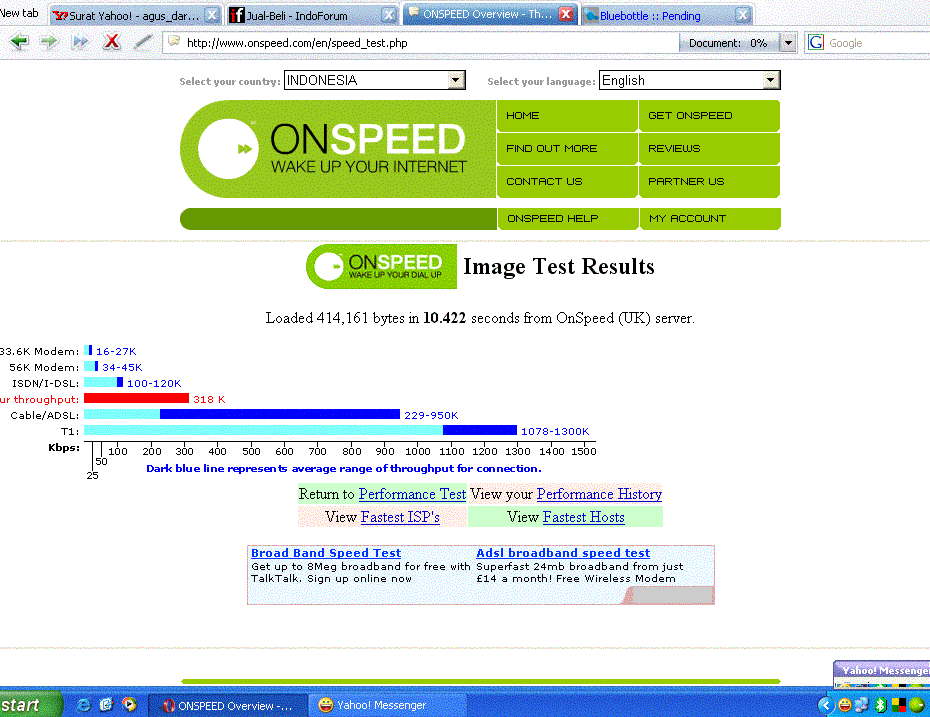Click the green Back arrow
This screenshot has height=717, width=930.
(x=19, y=42)
